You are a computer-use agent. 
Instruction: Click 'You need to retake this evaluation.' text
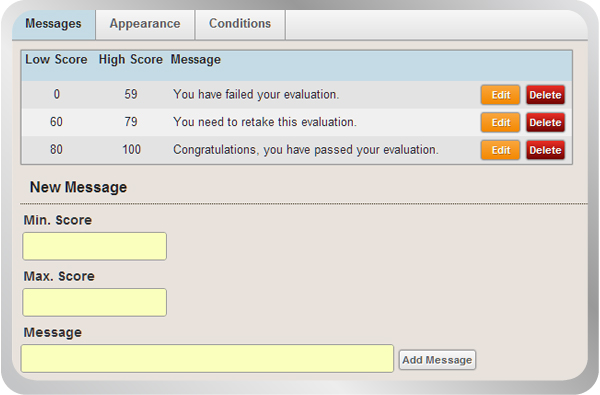pos(265,122)
